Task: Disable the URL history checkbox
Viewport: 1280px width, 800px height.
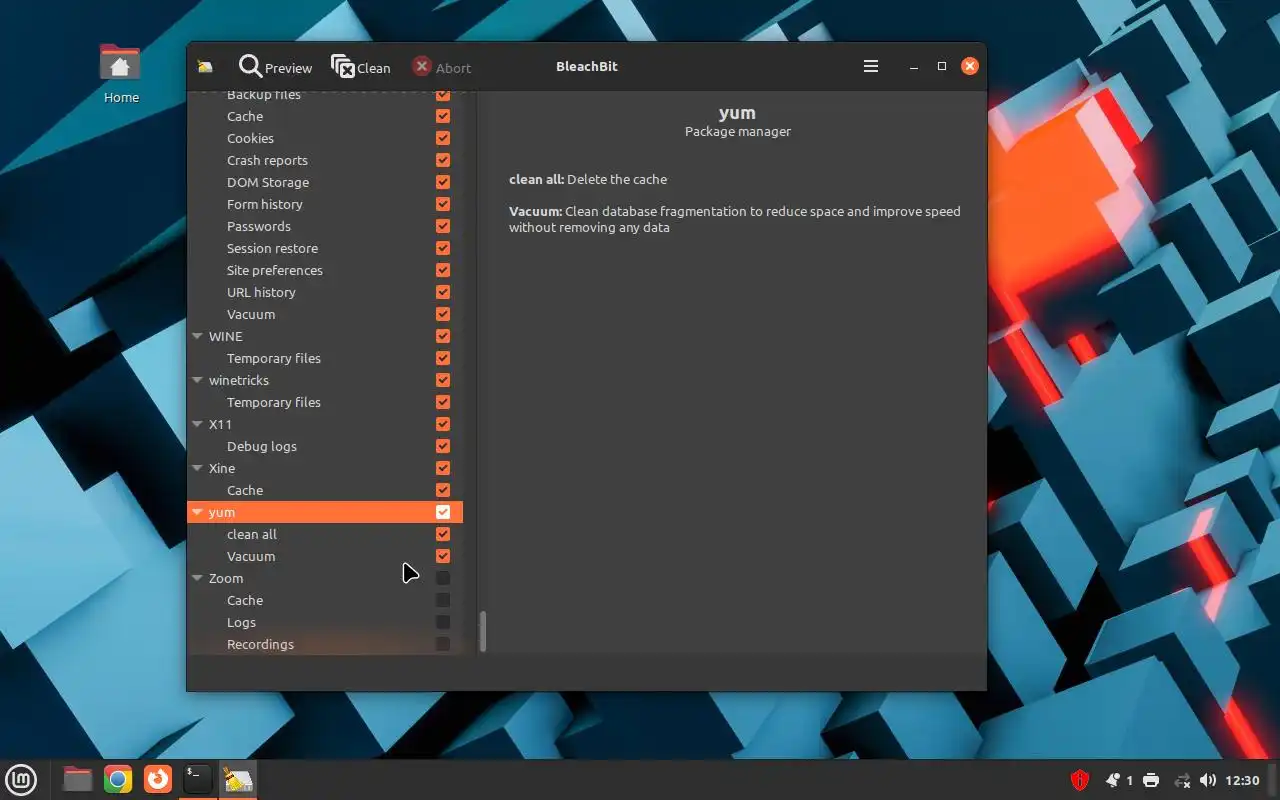Action: 443,292
